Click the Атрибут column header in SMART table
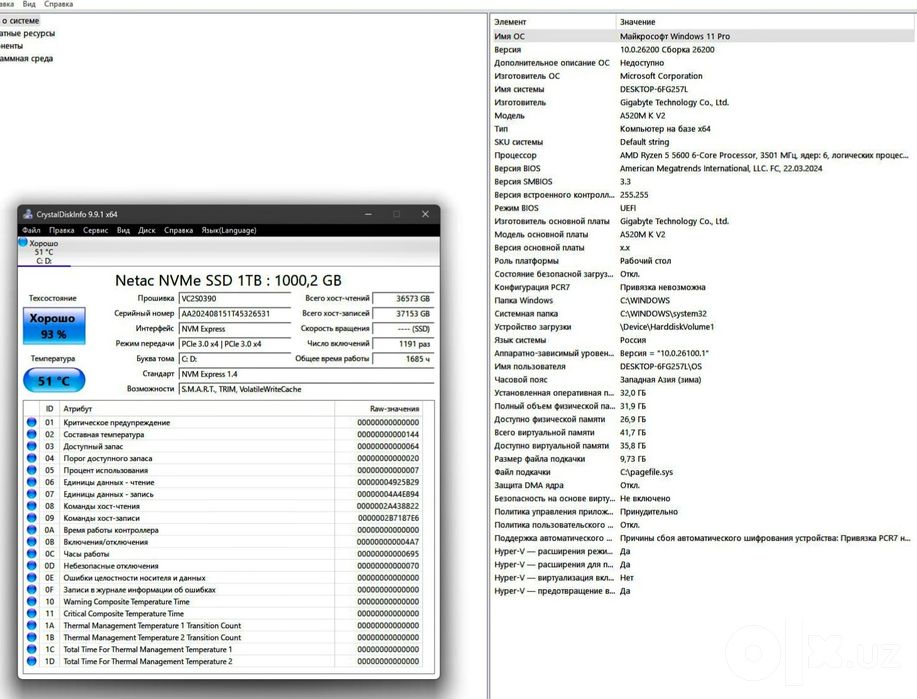 pos(197,409)
